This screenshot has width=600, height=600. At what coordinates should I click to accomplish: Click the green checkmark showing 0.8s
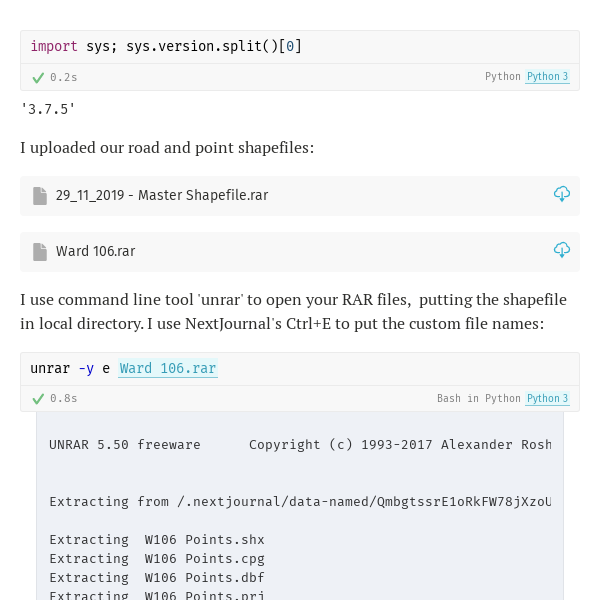pyautogui.click(x=38, y=399)
